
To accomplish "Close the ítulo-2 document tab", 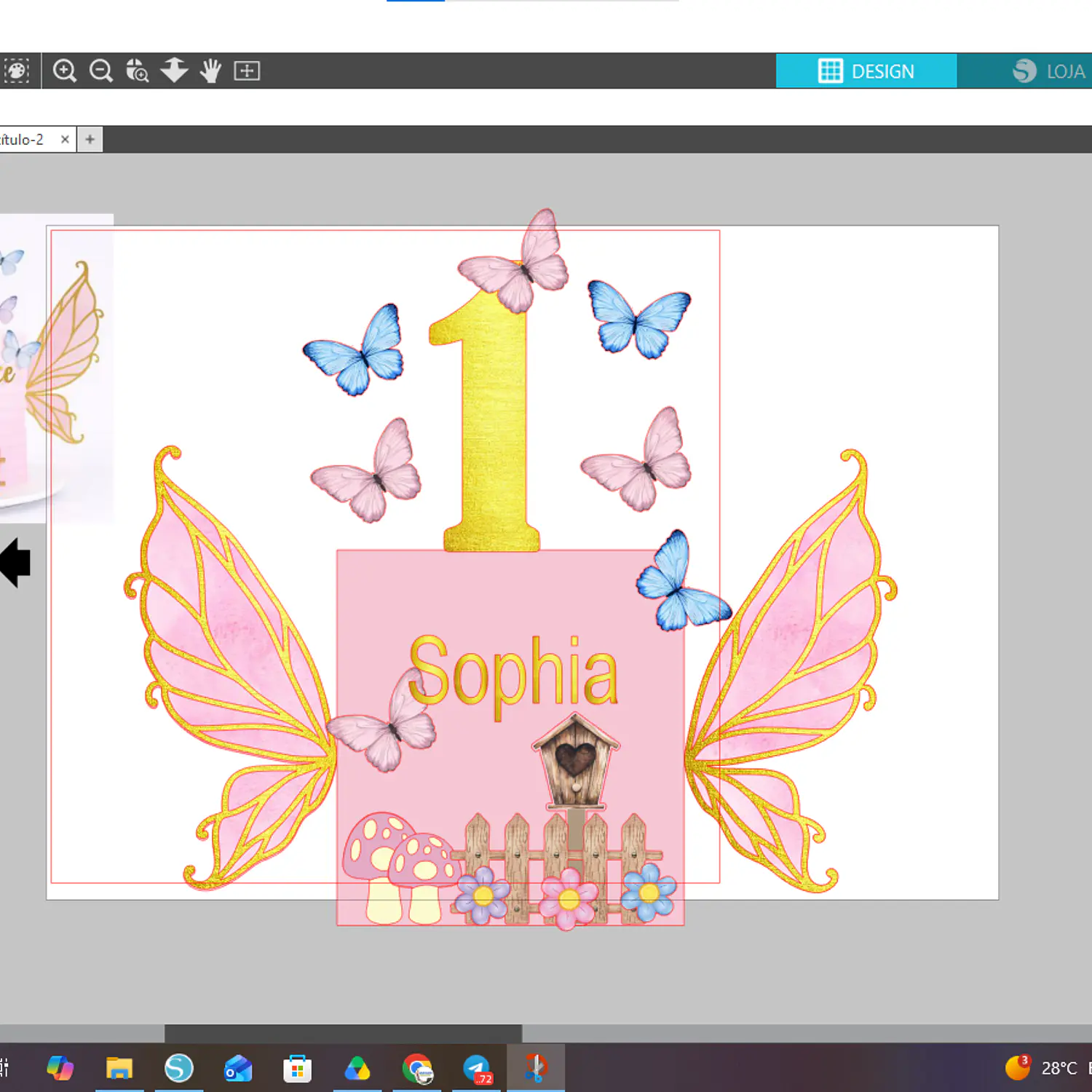I will (x=65, y=139).
